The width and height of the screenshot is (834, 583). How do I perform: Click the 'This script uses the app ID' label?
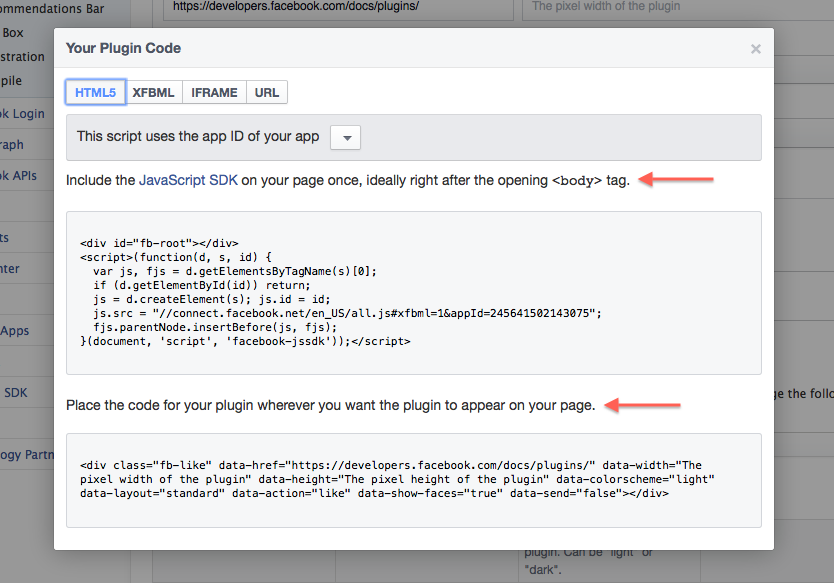coord(198,137)
